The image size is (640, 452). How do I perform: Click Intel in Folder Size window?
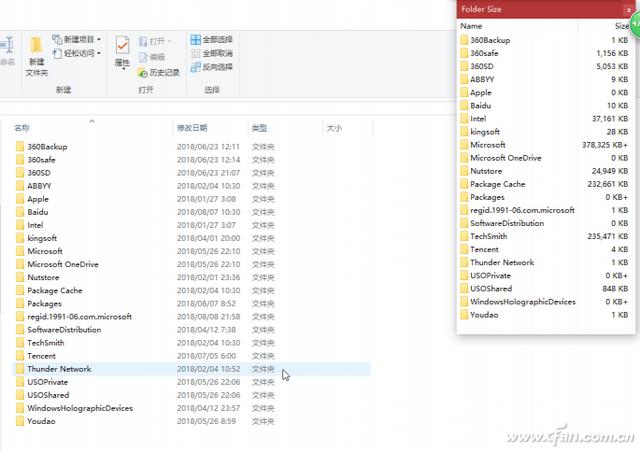(x=473, y=118)
